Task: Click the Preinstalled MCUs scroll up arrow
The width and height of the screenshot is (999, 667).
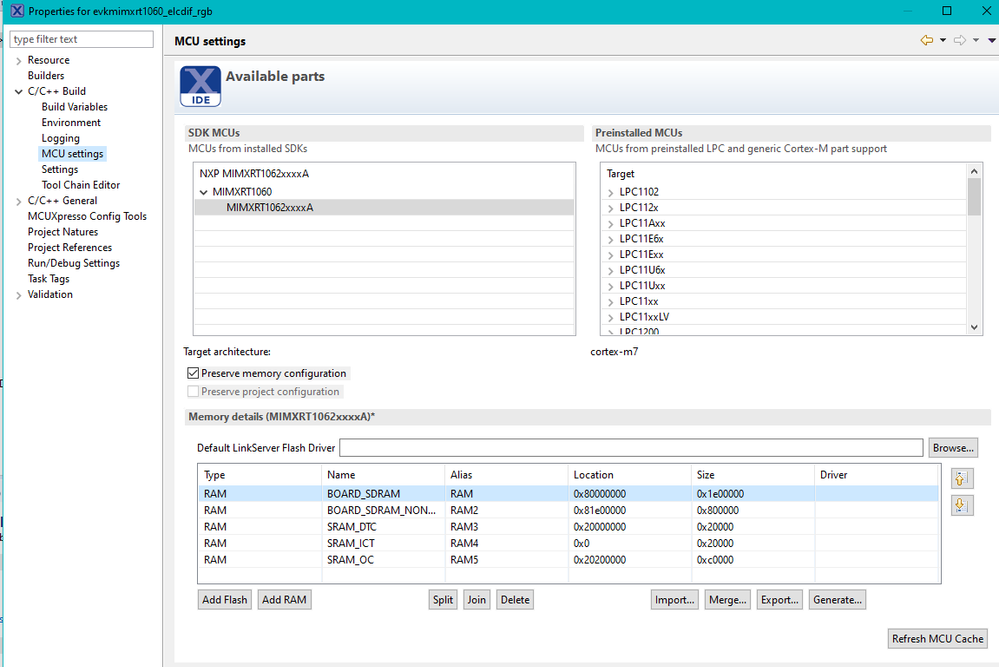Action: pyautogui.click(x=974, y=171)
